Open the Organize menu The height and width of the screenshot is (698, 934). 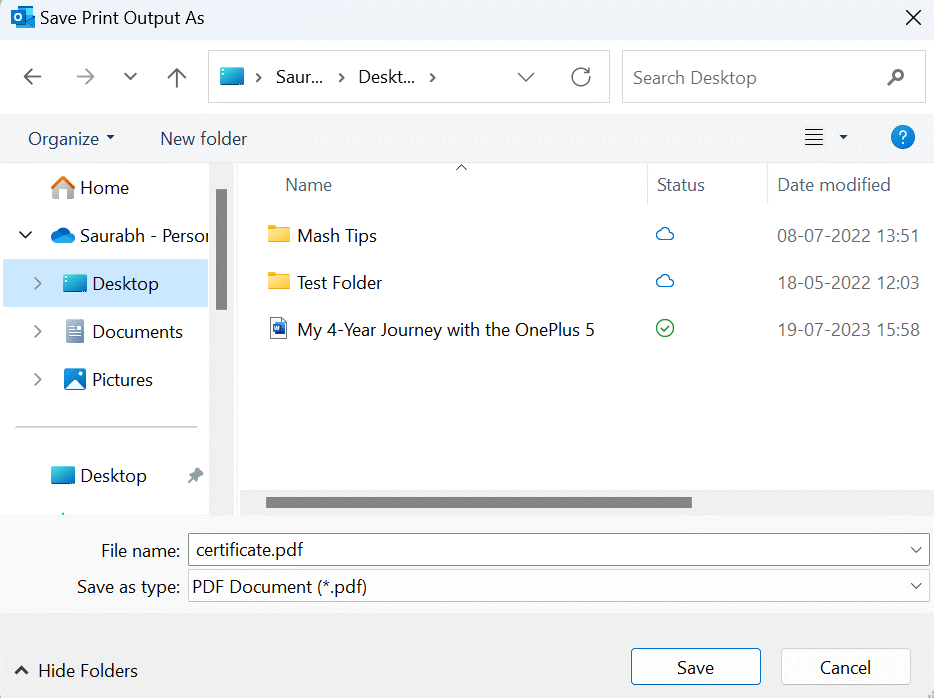click(x=71, y=139)
